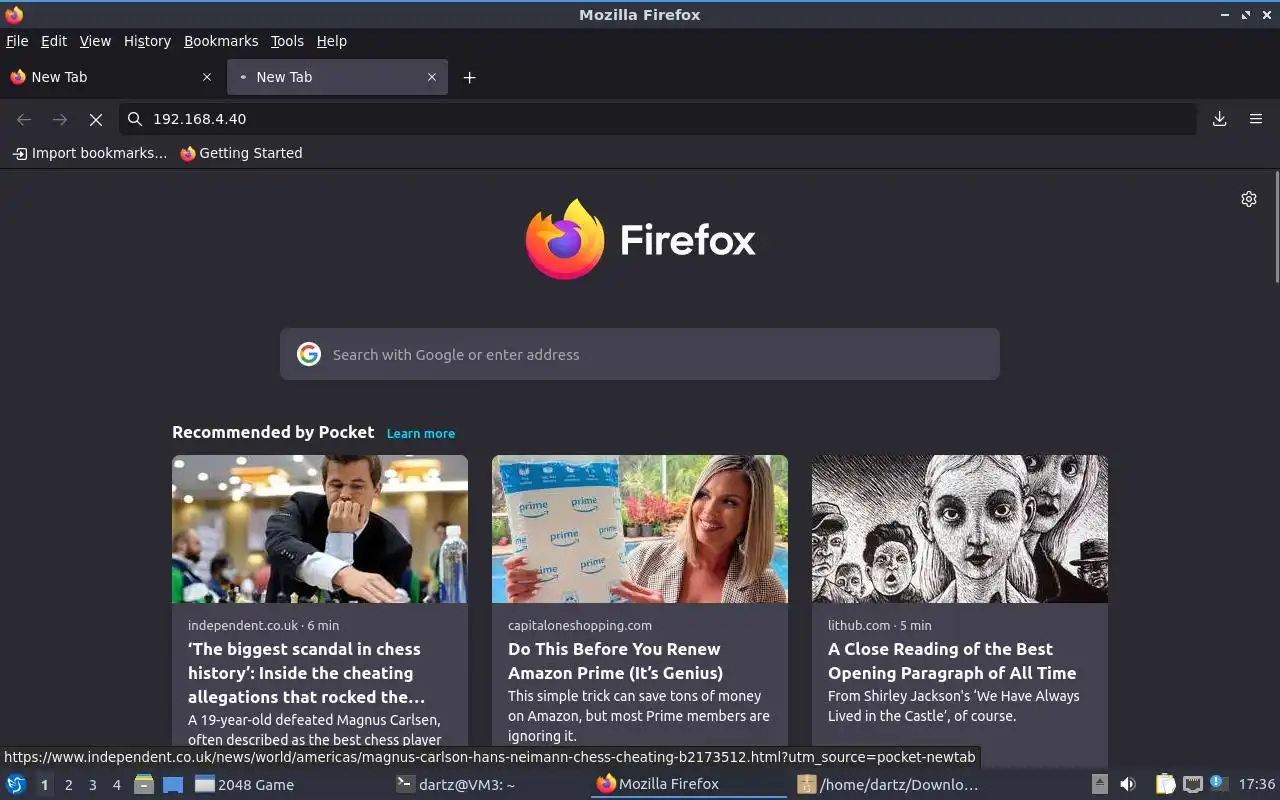Click the search magnifier icon in the address bar
This screenshot has height=800, width=1280.
(135, 119)
